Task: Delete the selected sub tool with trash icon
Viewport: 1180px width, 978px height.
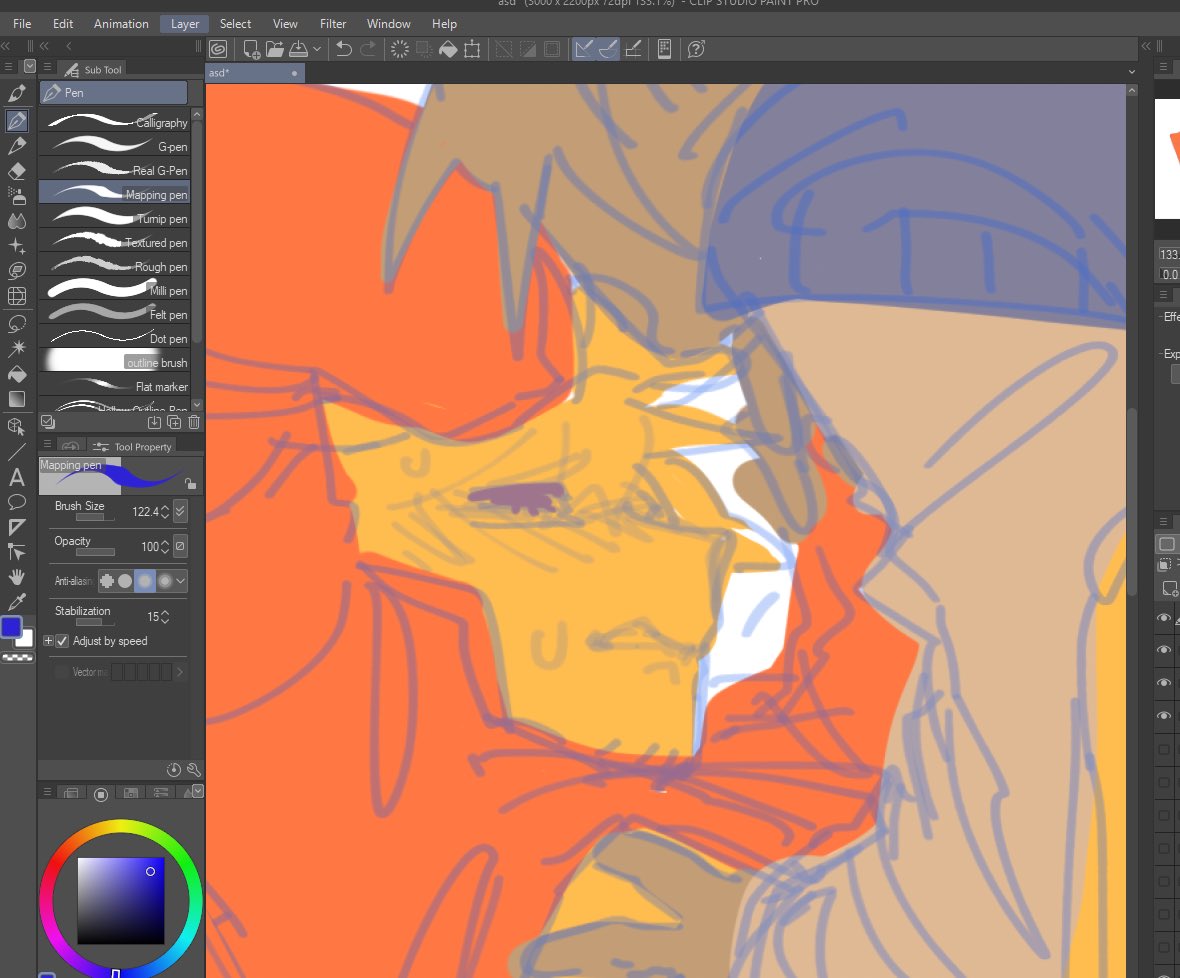Action: click(194, 423)
